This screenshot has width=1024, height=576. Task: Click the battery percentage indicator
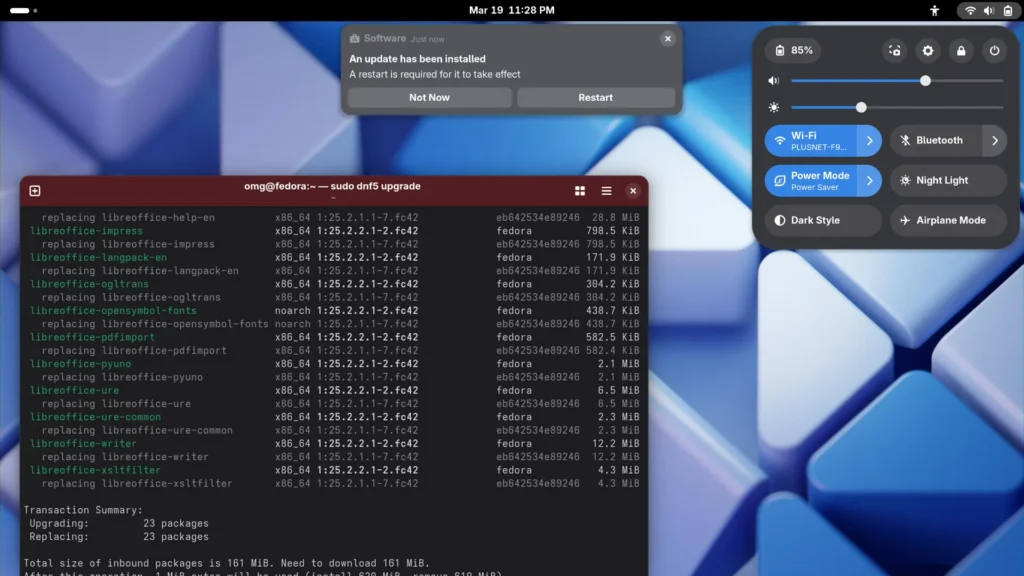pyautogui.click(x=791, y=50)
